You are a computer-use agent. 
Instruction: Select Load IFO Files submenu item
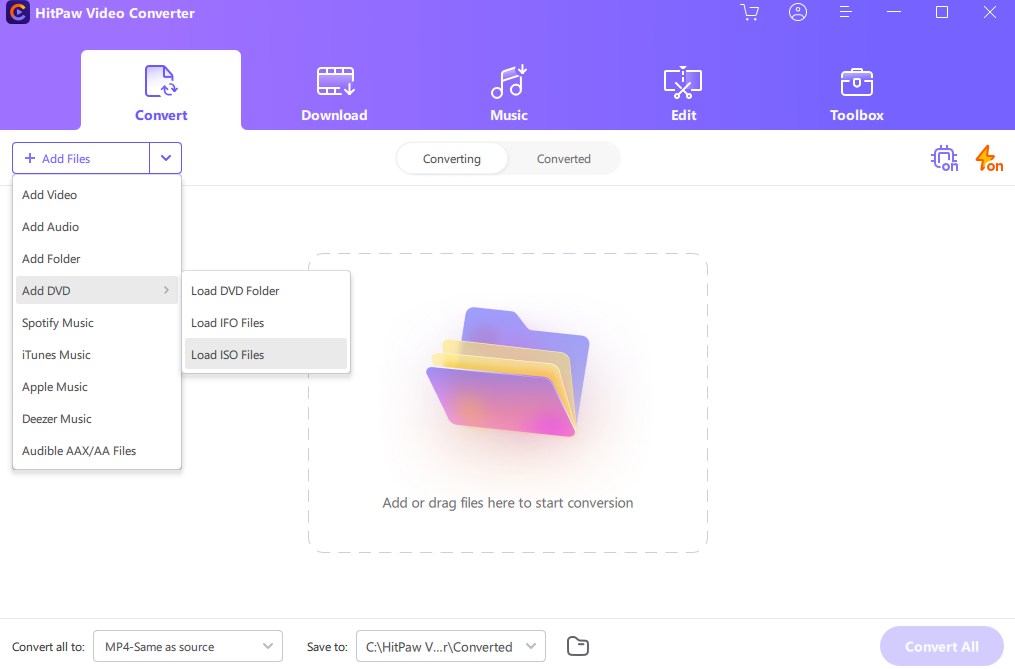[266, 323]
